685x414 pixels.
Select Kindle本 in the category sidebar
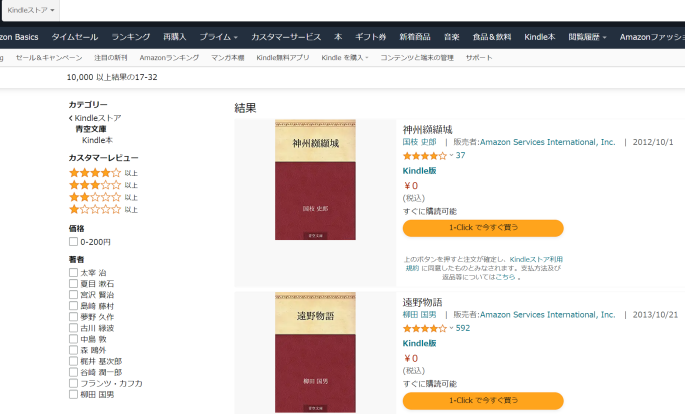pos(97,140)
